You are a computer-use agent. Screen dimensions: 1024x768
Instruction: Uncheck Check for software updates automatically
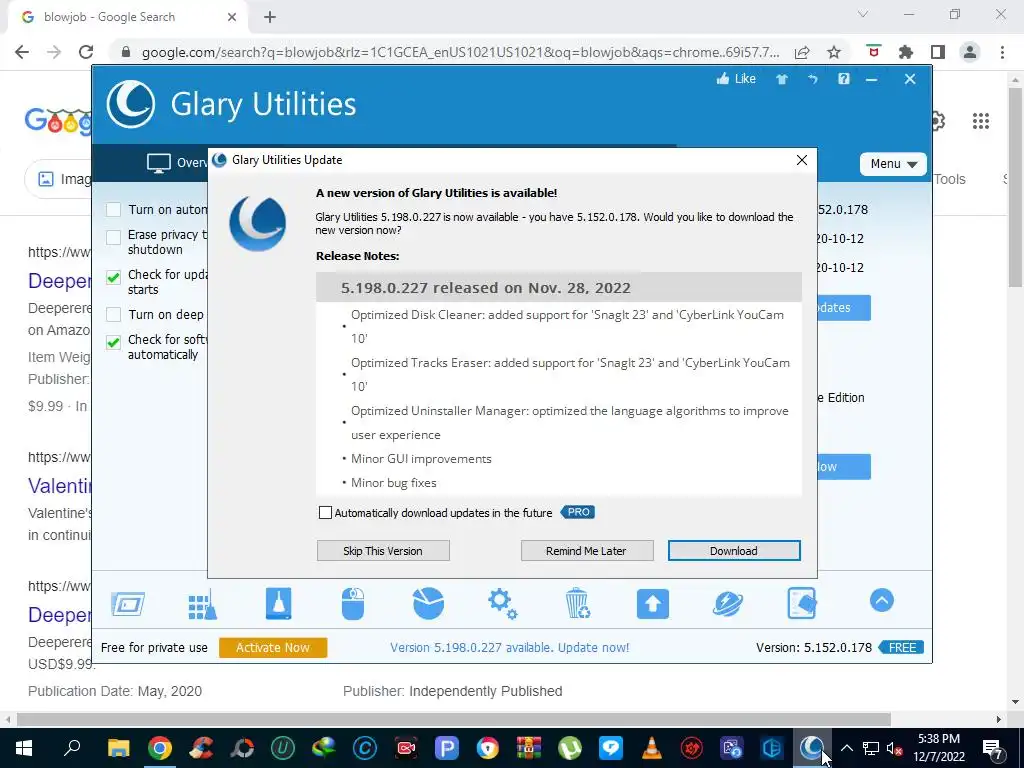click(114, 342)
